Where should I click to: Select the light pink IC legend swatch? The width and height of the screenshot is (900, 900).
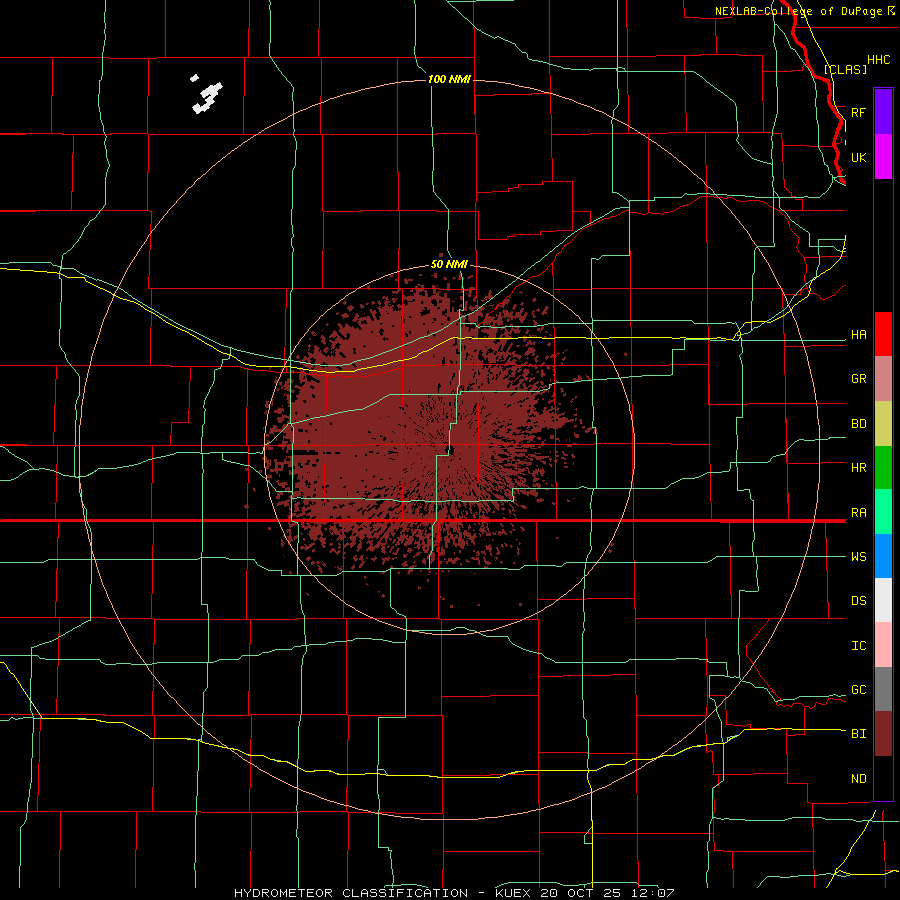click(x=883, y=645)
